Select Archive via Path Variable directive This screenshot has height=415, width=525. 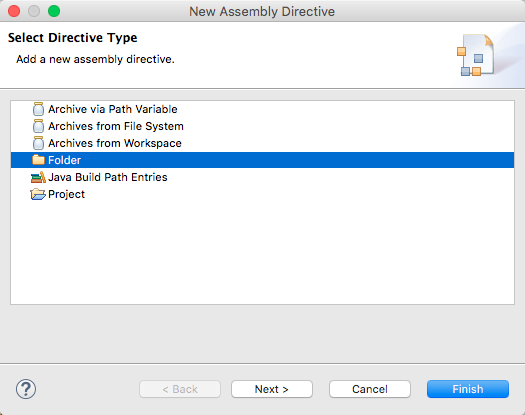[x=112, y=109]
